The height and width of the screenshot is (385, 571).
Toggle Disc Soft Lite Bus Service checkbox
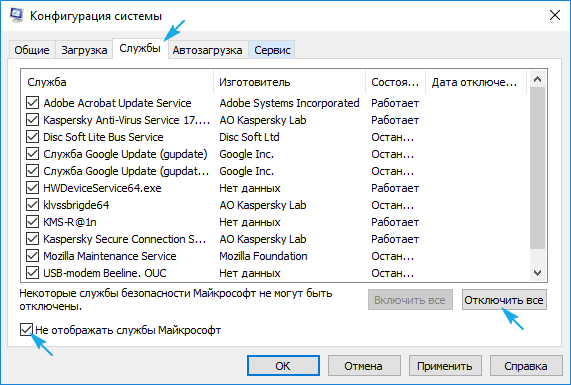32,137
